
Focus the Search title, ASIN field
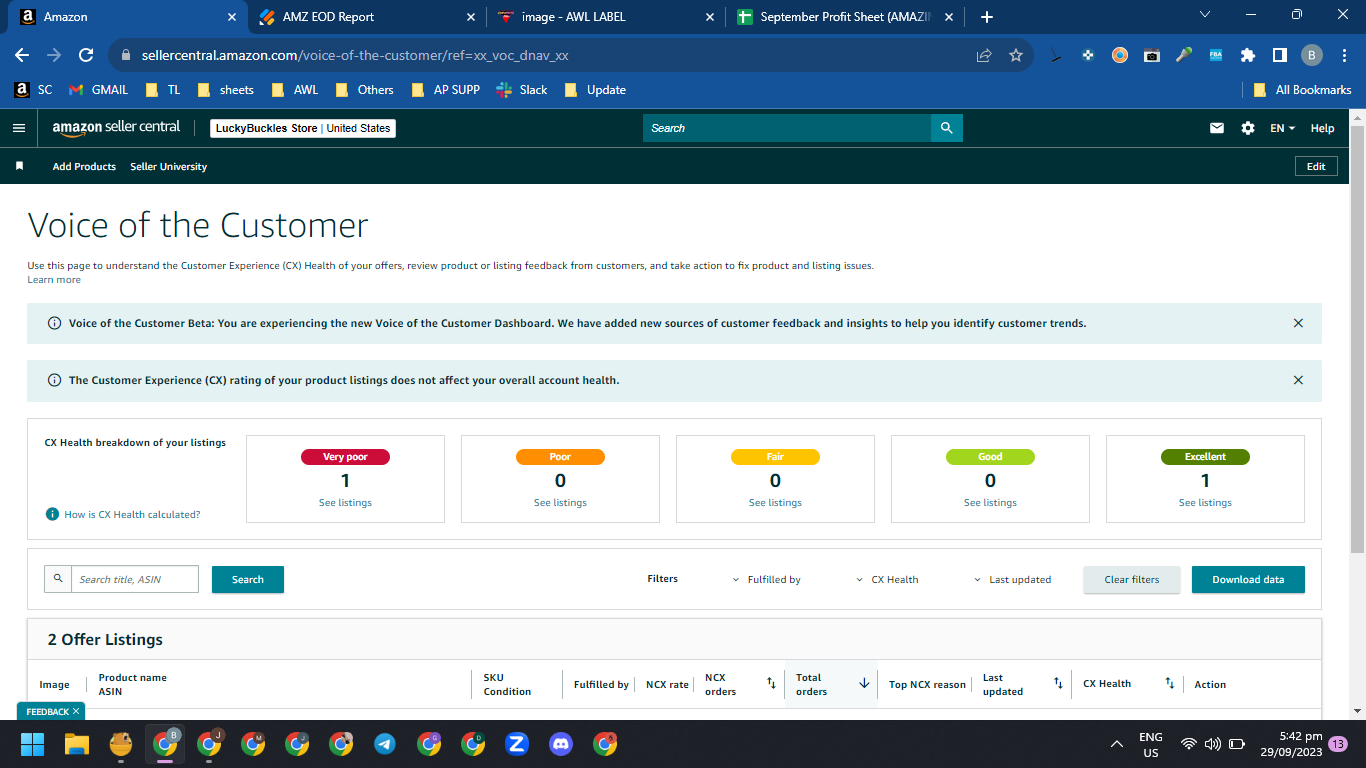pos(135,579)
